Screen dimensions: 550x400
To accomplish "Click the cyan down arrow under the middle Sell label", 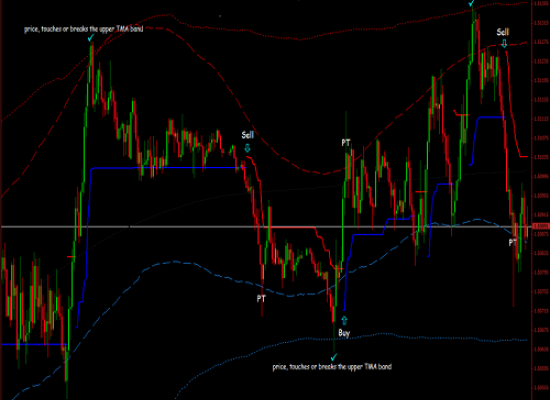I will coord(247,148).
